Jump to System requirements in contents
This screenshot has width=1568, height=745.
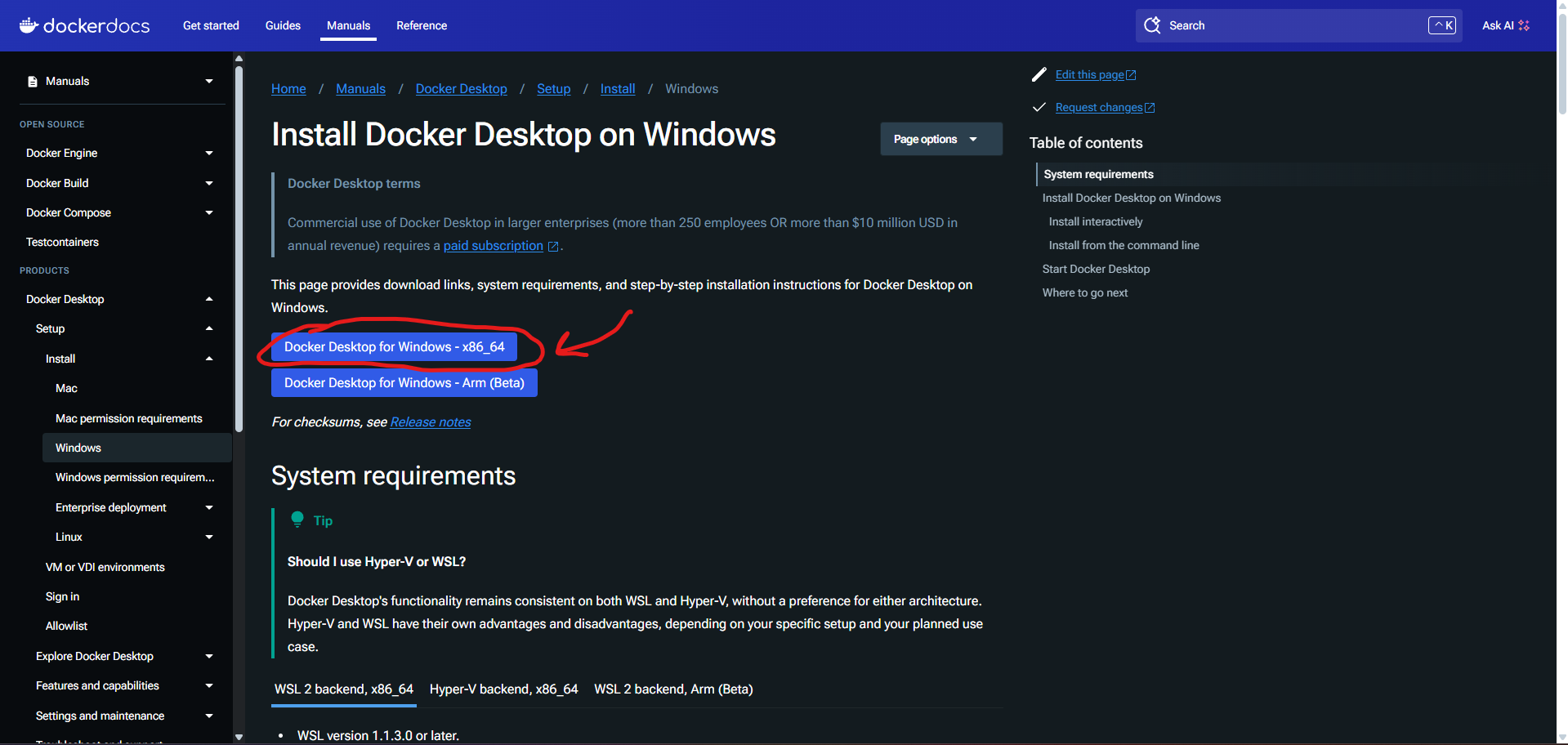click(1098, 174)
